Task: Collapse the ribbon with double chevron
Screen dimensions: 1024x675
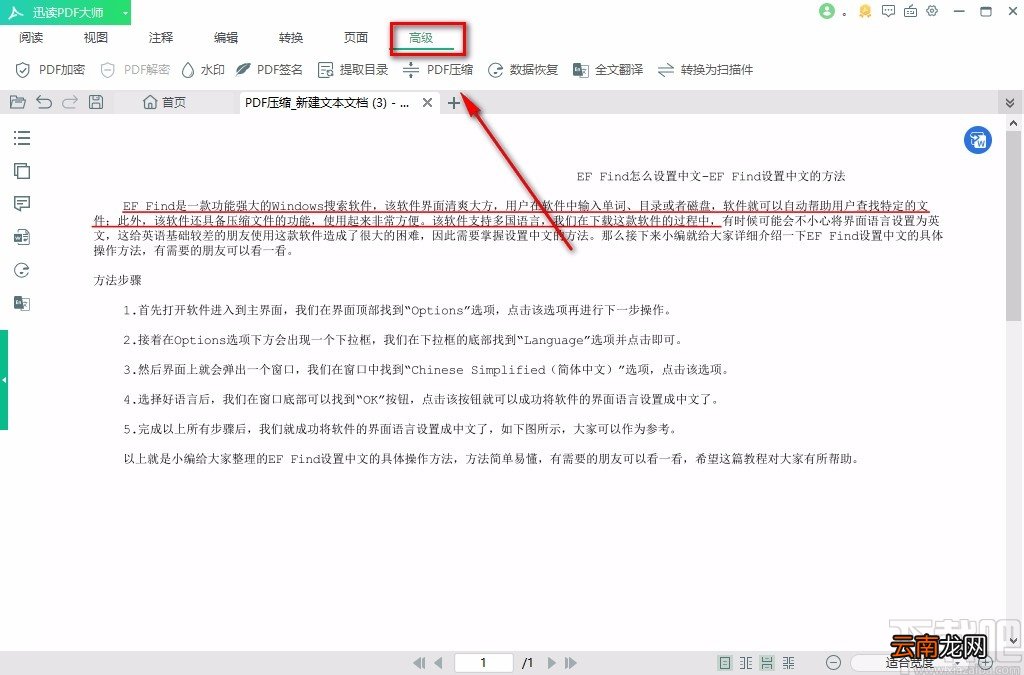Action: click(x=1010, y=102)
